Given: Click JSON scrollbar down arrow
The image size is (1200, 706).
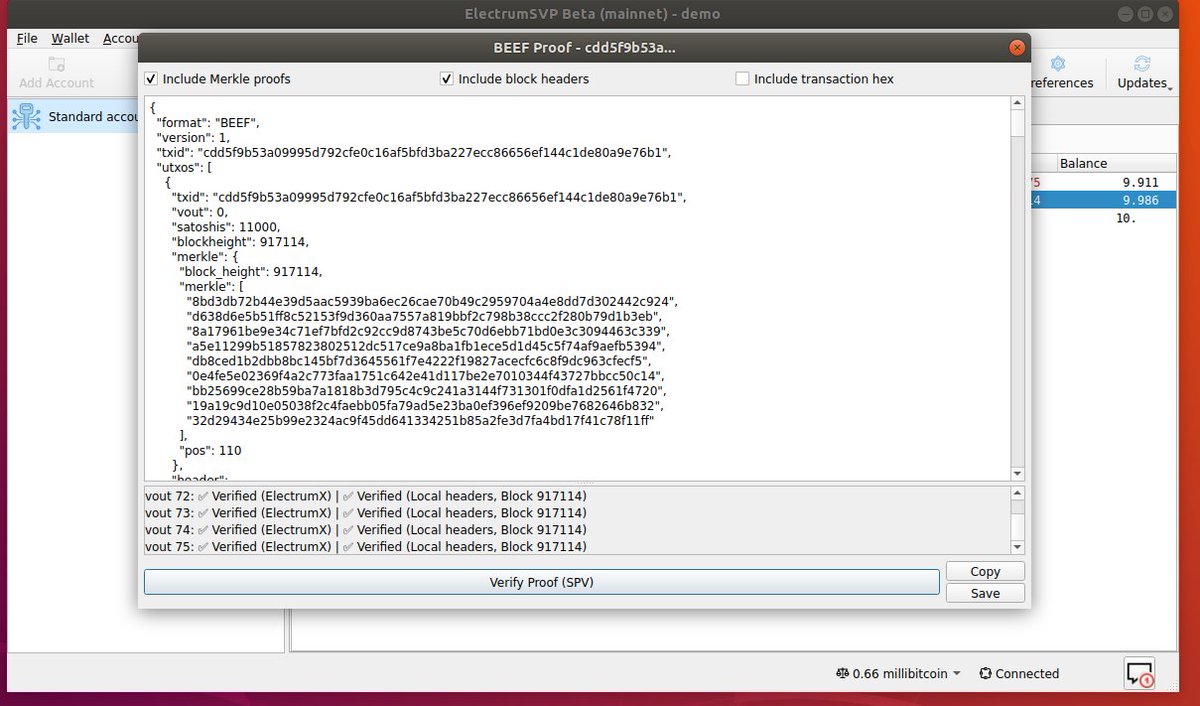Looking at the screenshot, I should pos(1017,473).
